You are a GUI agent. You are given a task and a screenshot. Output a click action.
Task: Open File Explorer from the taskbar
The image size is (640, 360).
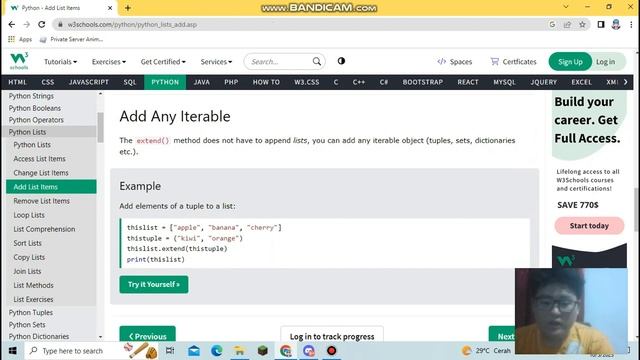[x=239, y=351]
